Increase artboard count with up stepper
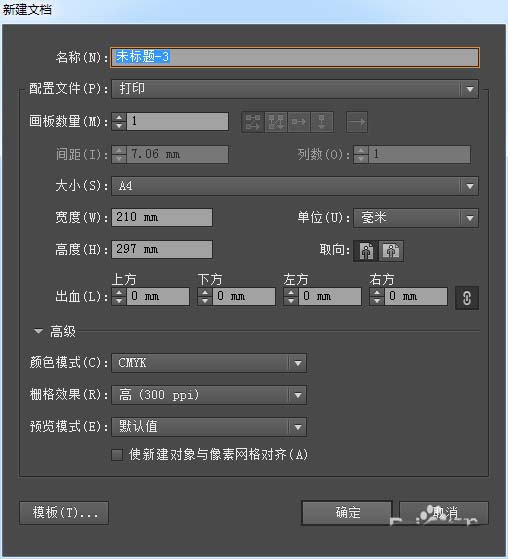This screenshot has height=559, width=508. 119,117
